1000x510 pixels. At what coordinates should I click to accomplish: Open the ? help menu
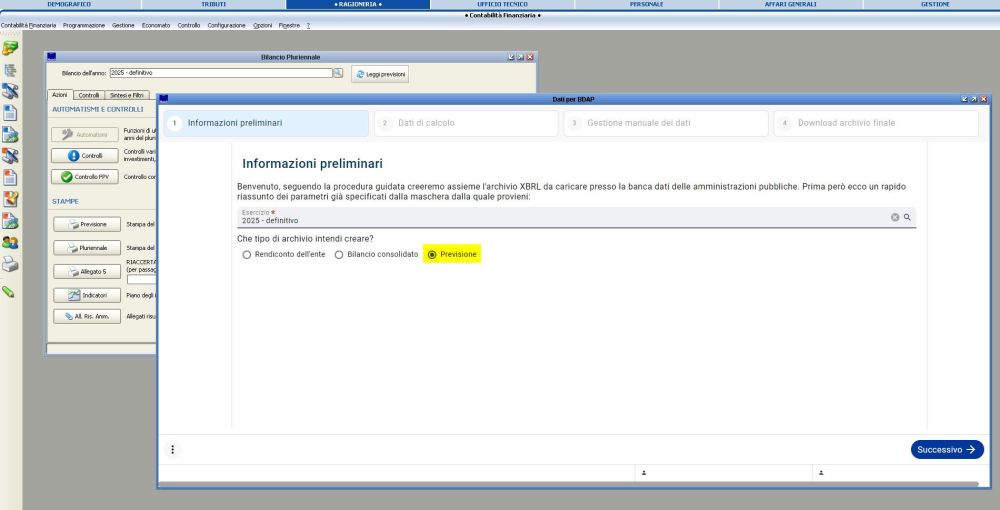click(x=308, y=26)
